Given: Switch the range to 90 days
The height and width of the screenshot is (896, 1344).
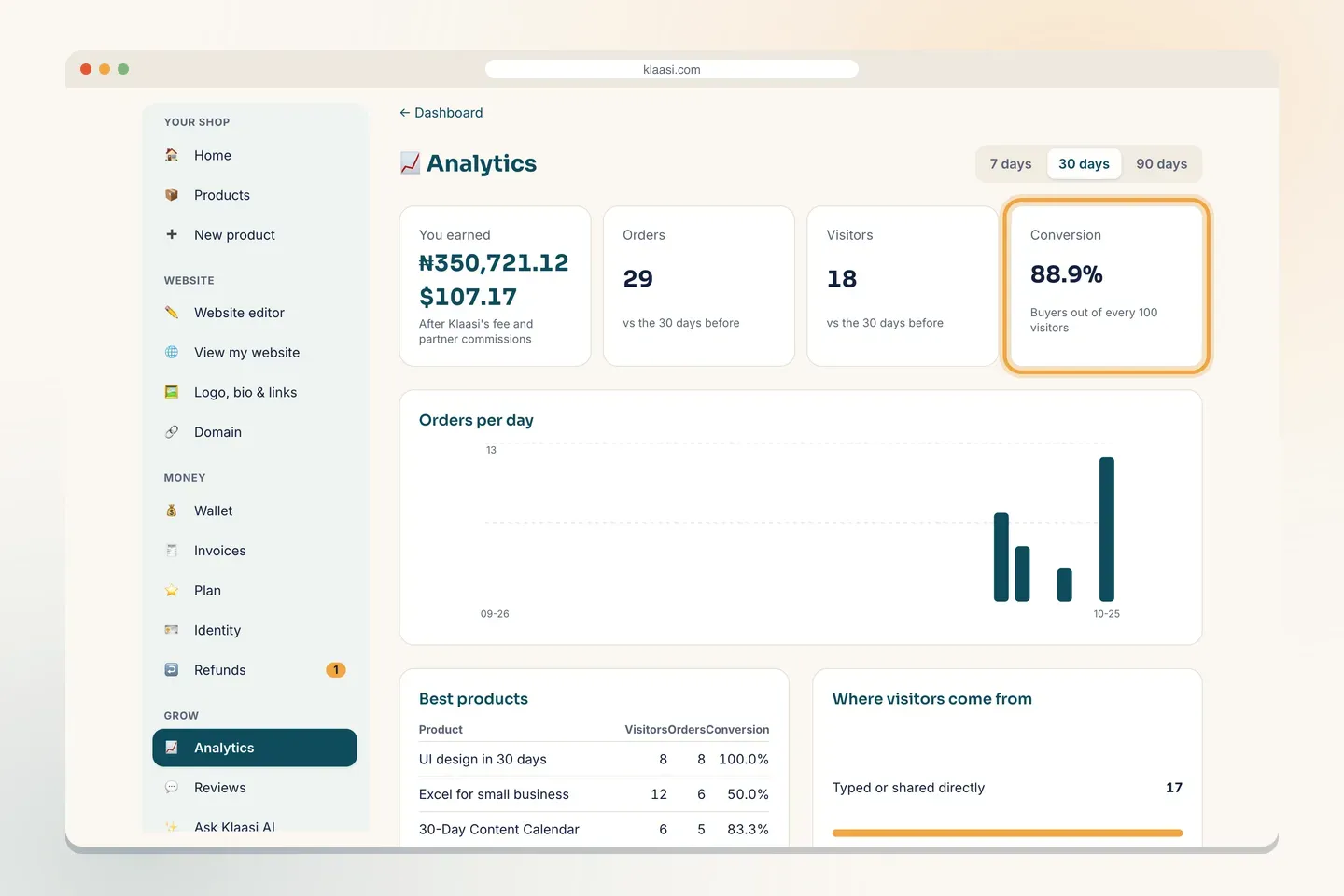Looking at the screenshot, I should pos(1162,164).
